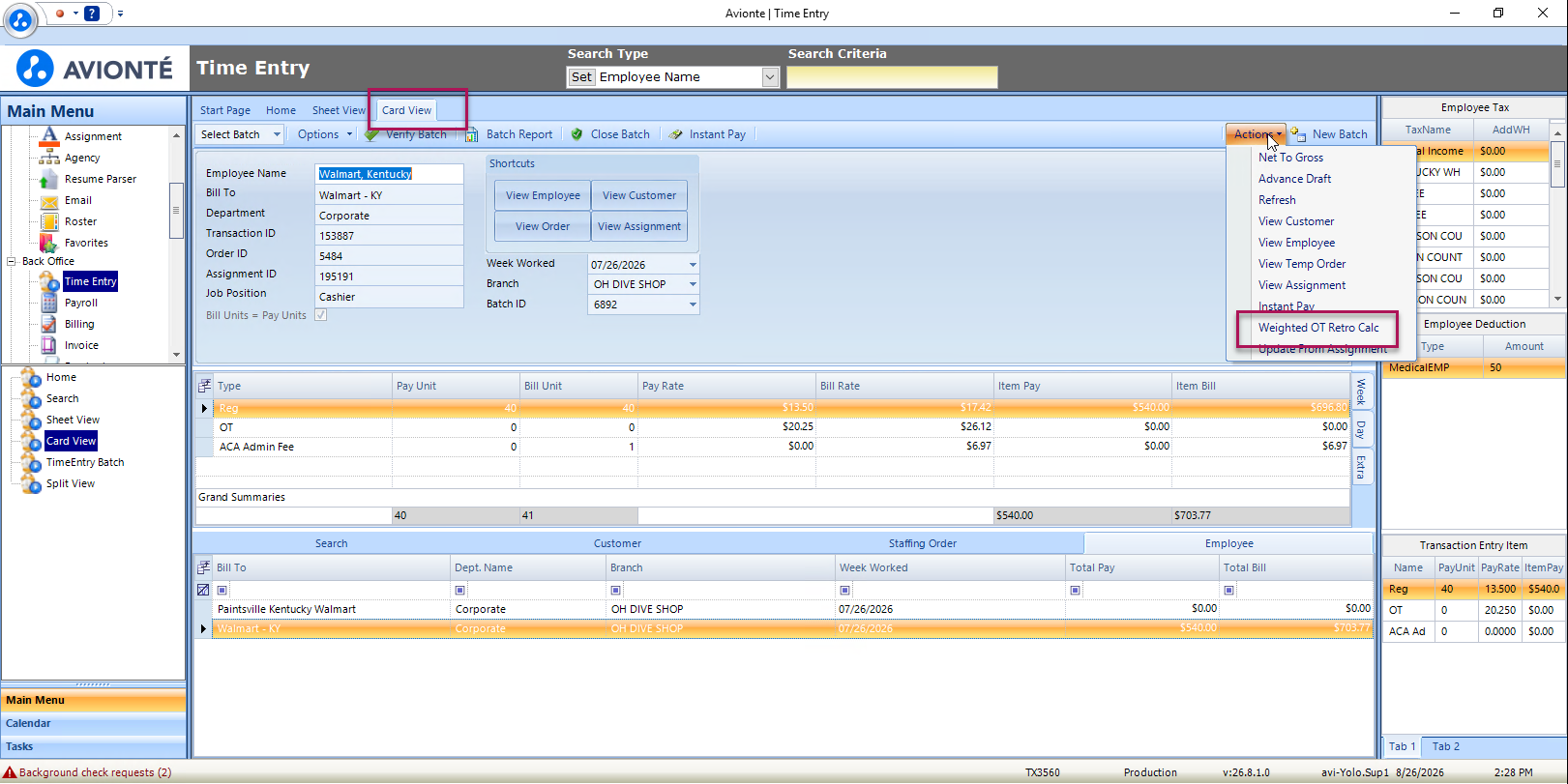Click the Email envelope icon
Image resolution: width=1568 pixels, height=784 pixels.
(49, 200)
